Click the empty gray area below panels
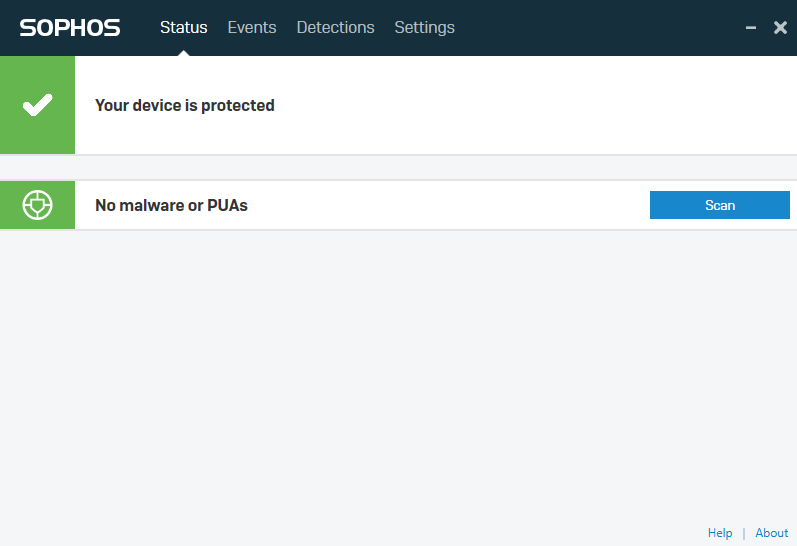This screenshot has width=797, height=546. (x=400, y=380)
